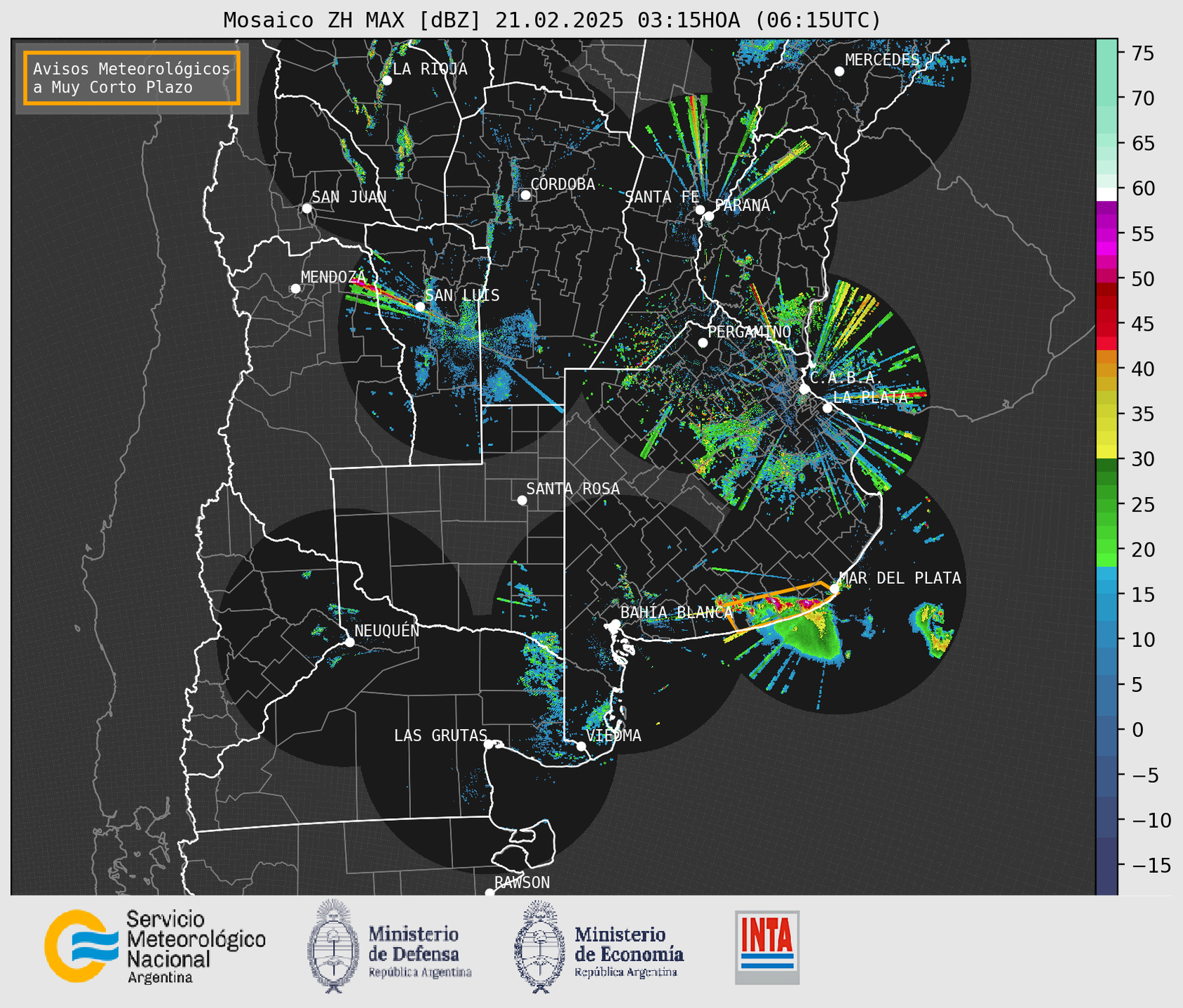Click the Ministerio de Economía emblem
This screenshot has height=1008, width=1183.
click(x=541, y=946)
